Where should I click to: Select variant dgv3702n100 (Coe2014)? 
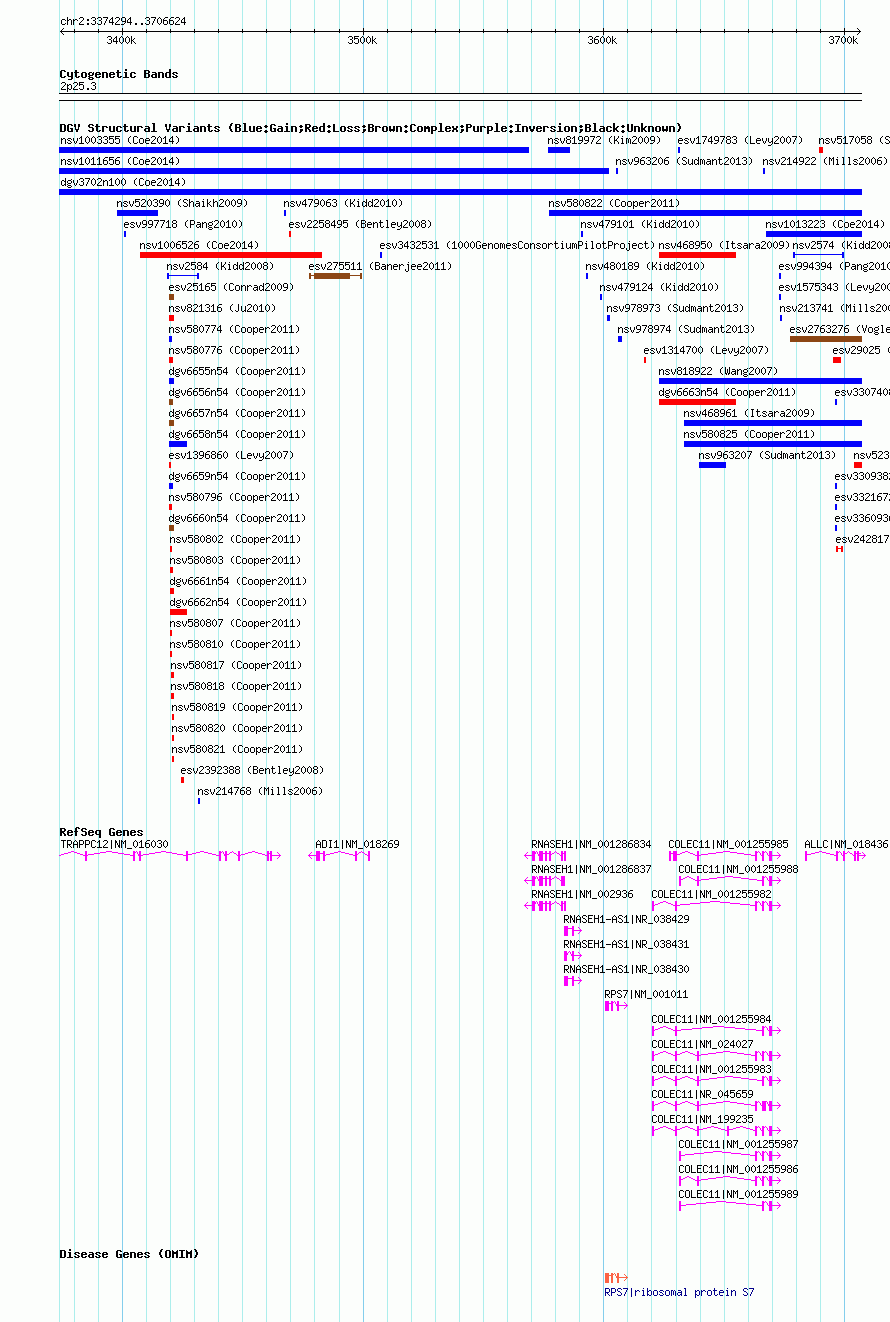tap(123, 183)
